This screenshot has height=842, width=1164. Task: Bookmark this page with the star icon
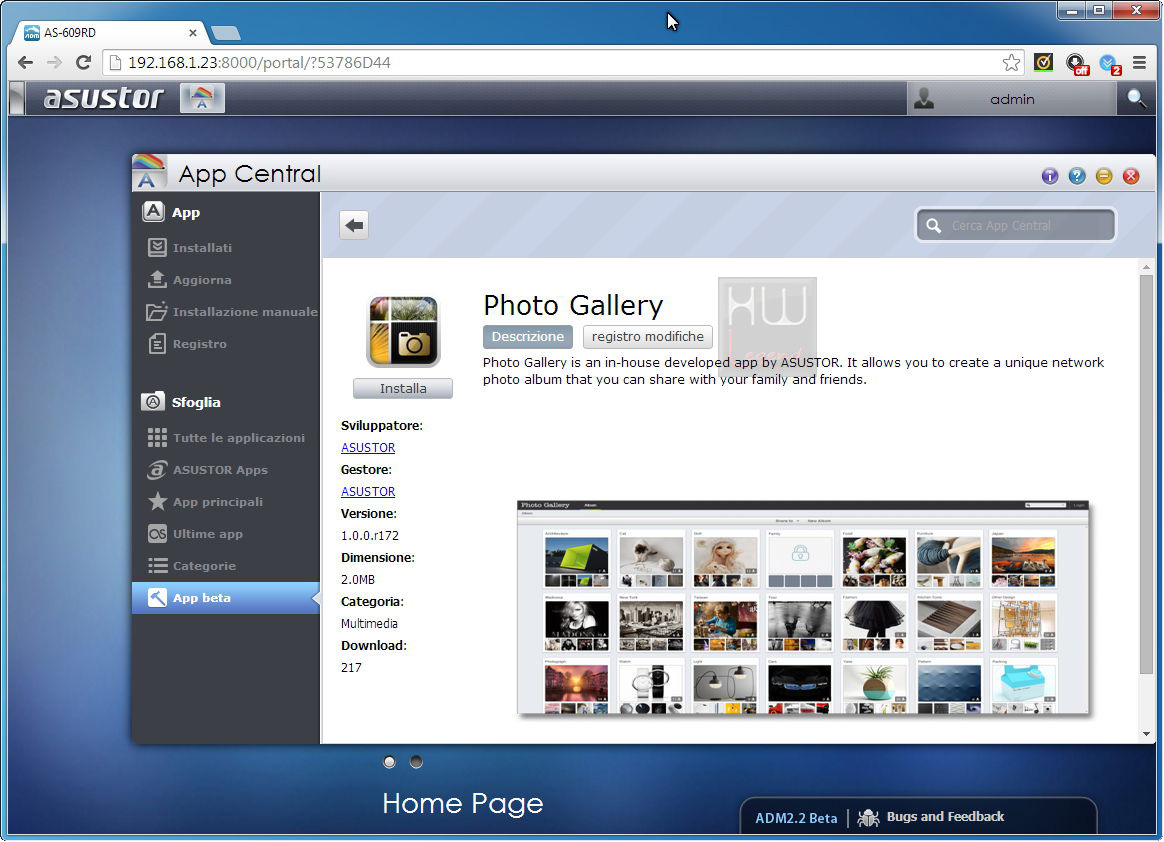tap(1011, 62)
